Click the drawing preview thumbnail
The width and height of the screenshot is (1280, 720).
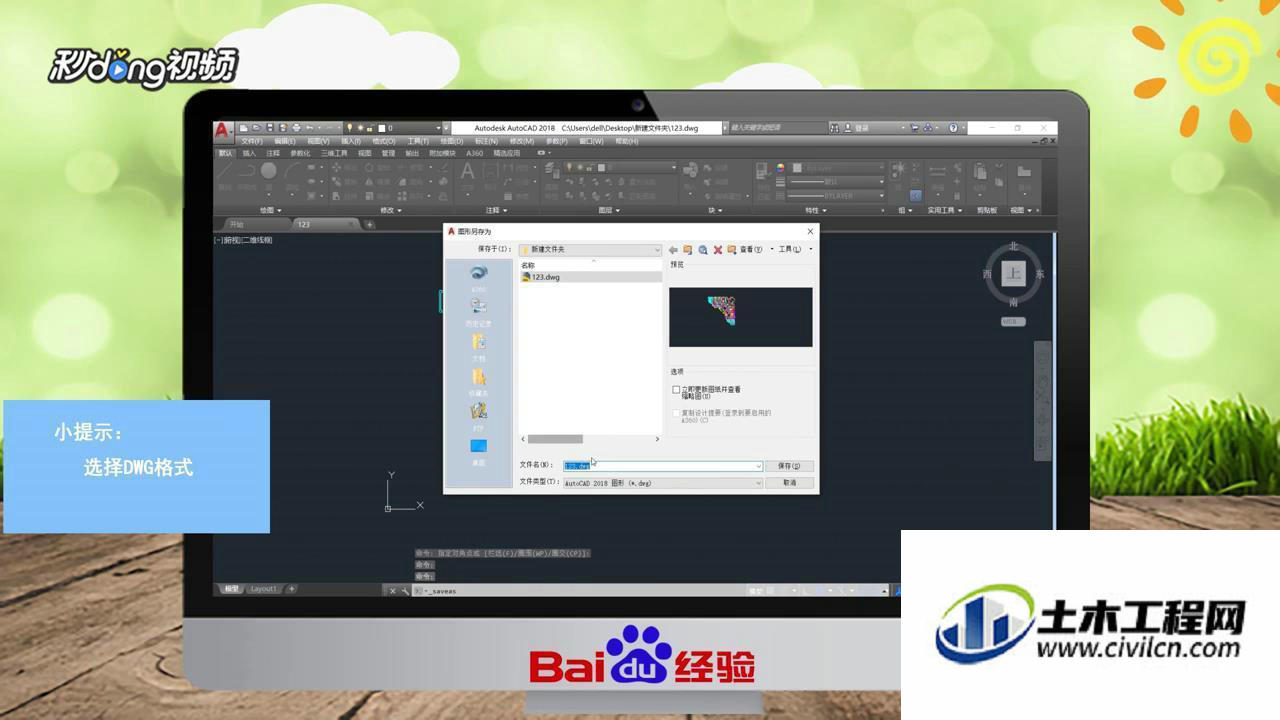[741, 317]
